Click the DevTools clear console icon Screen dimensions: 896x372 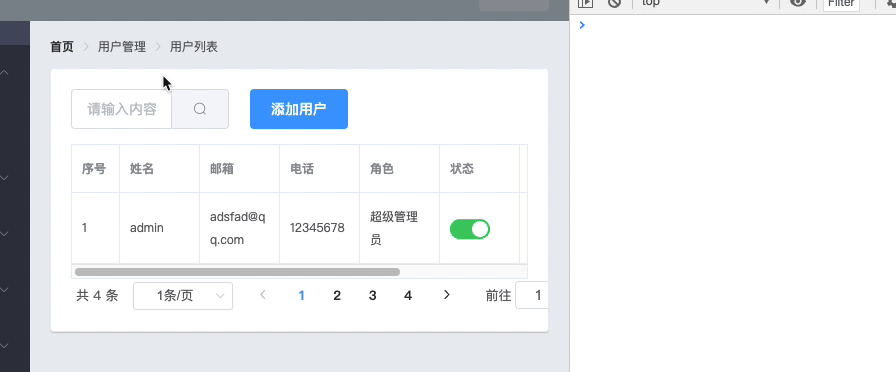coord(614,3)
